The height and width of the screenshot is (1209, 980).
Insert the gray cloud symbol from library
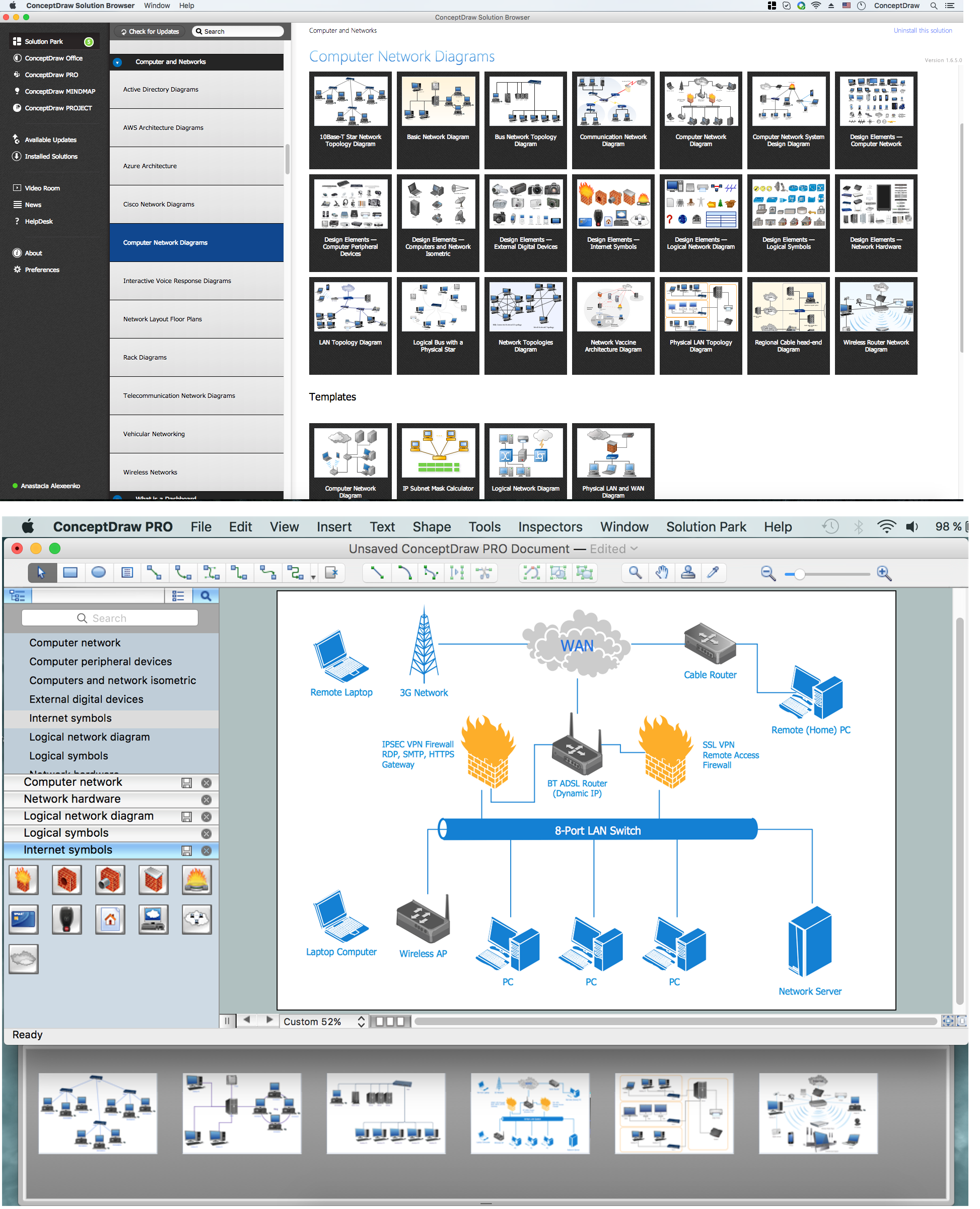(x=24, y=958)
